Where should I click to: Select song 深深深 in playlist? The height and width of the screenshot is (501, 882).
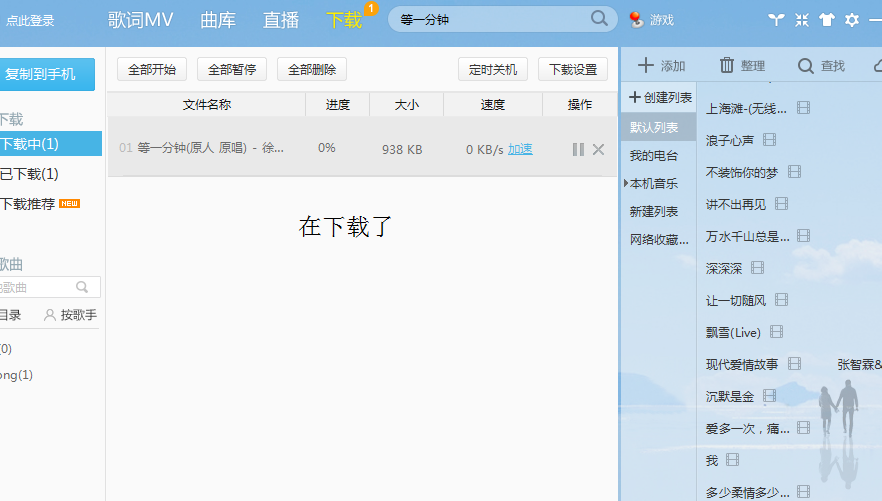[x=724, y=268]
